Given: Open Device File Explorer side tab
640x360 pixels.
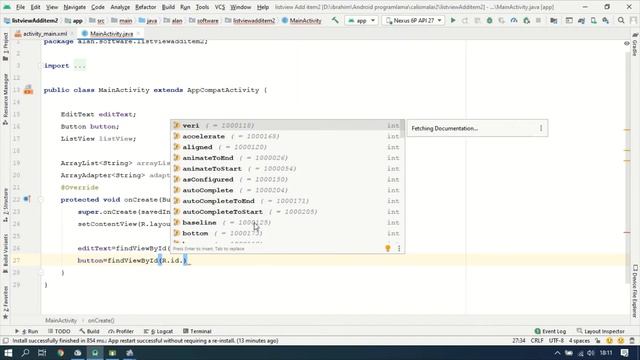Looking at the screenshot, I should coord(635,291).
